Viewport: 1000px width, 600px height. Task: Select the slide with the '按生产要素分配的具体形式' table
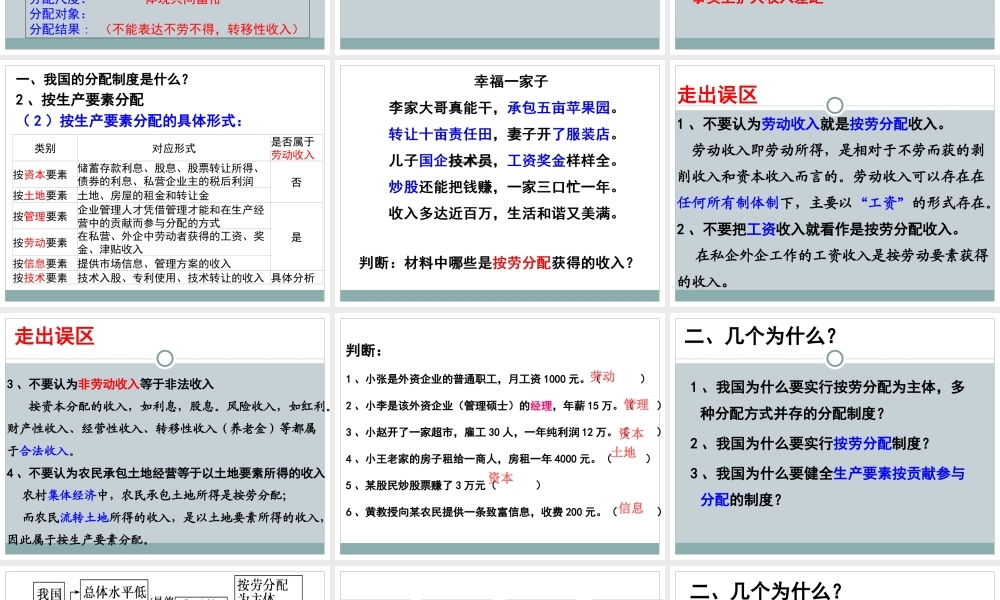pos(165,183)
